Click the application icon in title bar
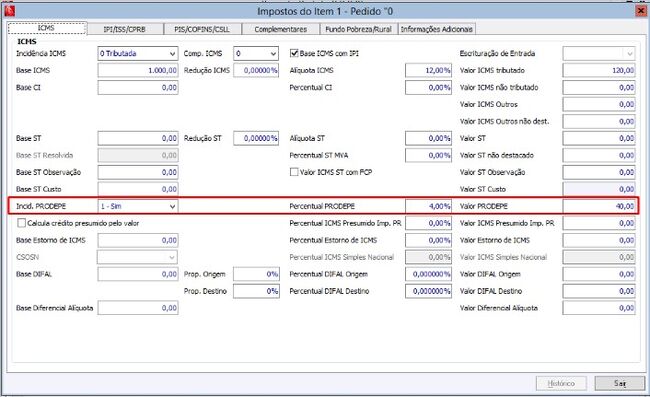 [9, 11]
